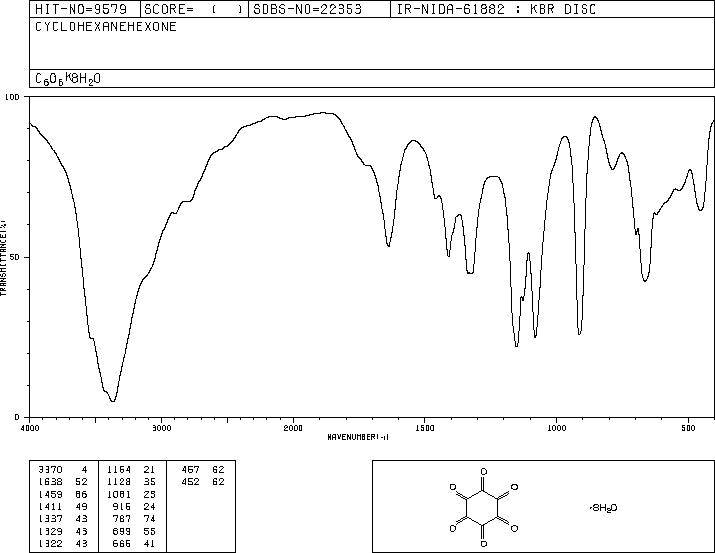Screen dimensions: 715x553
Task: Select peak table entry 1322
Action: point(50,544)
